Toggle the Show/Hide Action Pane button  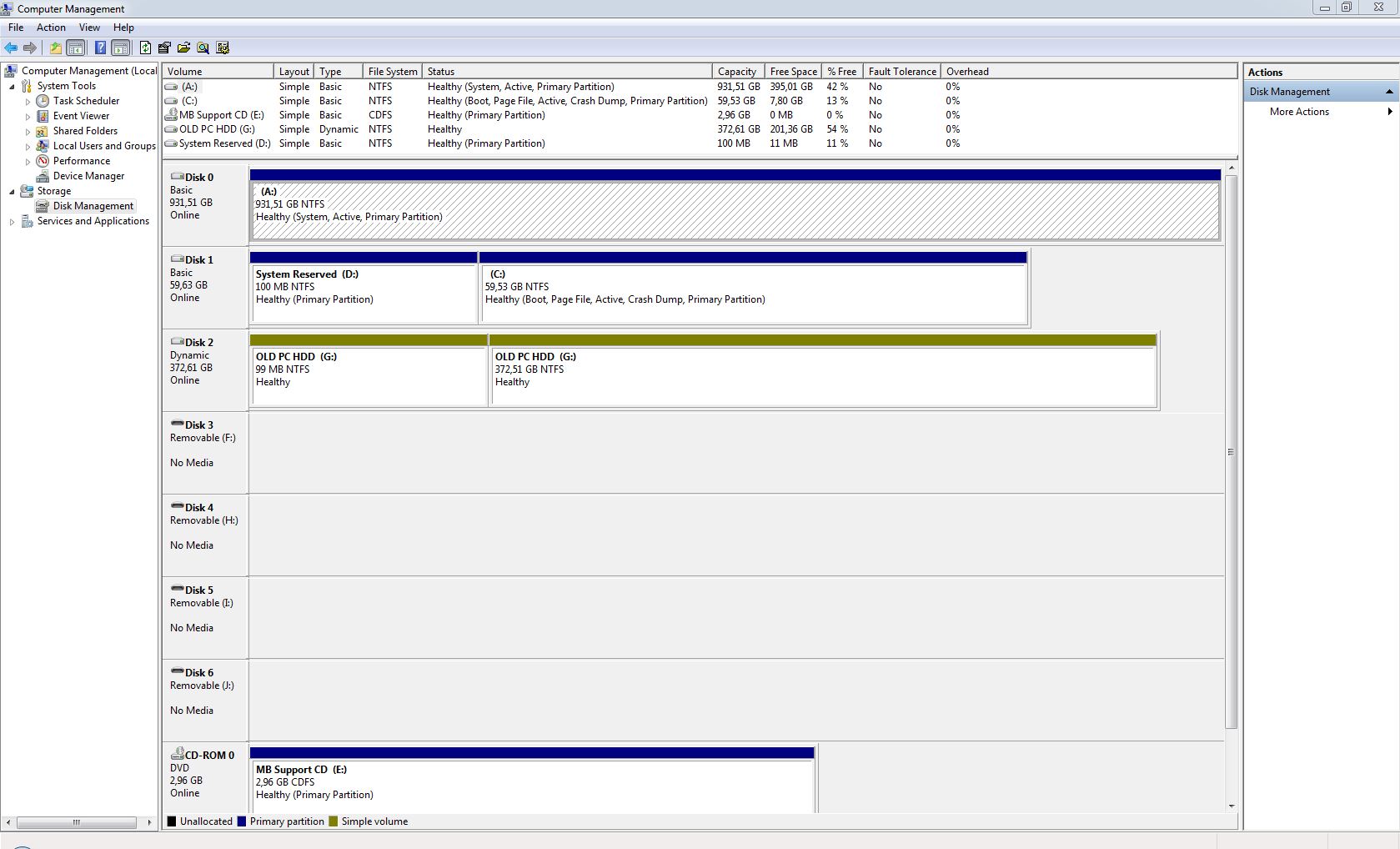tap(121, 48)
